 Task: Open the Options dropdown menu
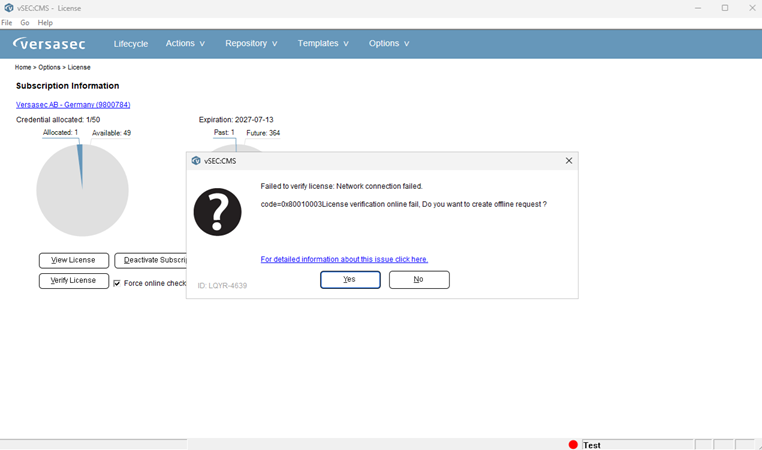click(x=389, y=43)
